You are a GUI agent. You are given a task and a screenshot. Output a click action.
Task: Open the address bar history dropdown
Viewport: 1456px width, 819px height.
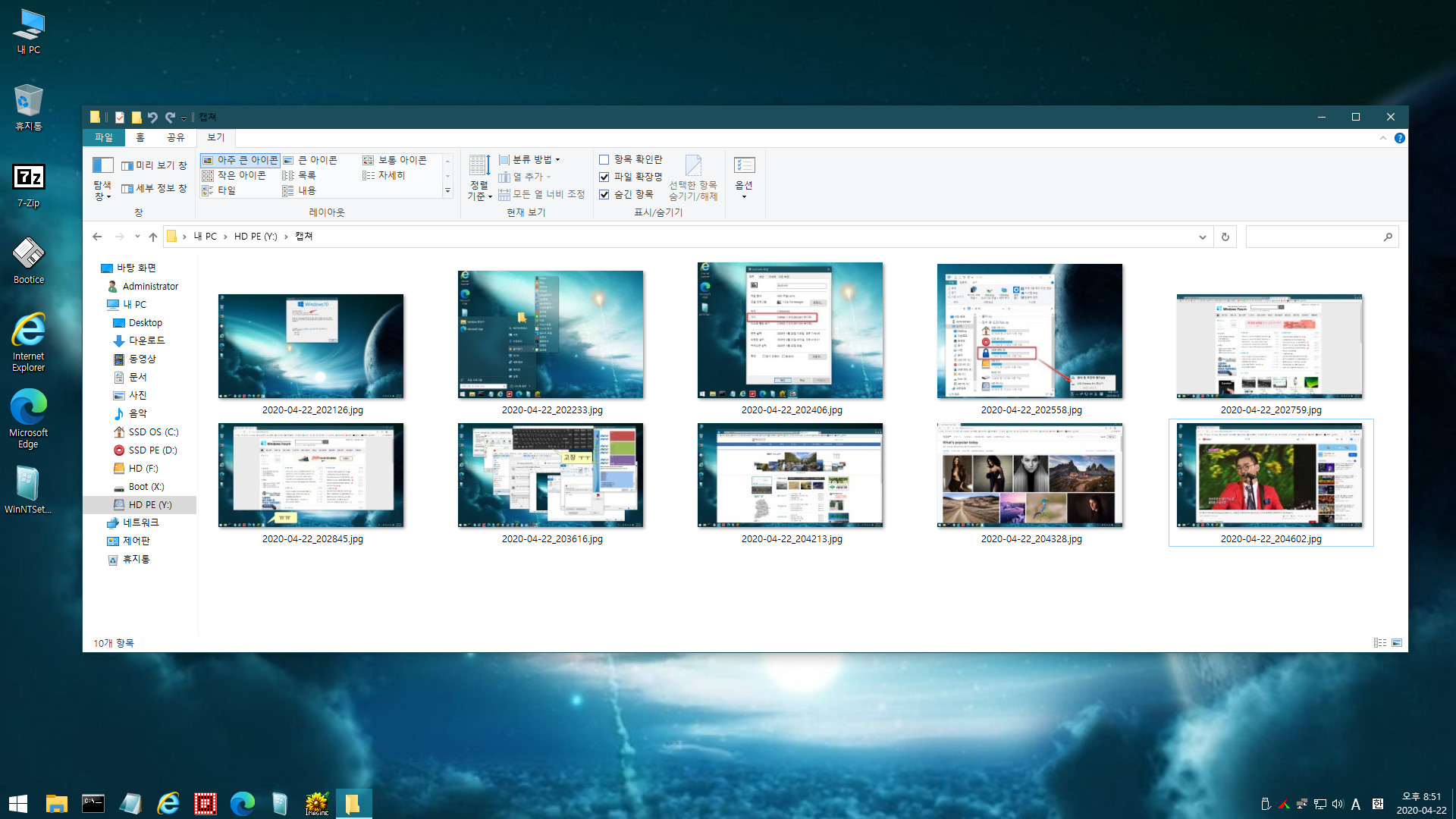[x=1203, y=237]
